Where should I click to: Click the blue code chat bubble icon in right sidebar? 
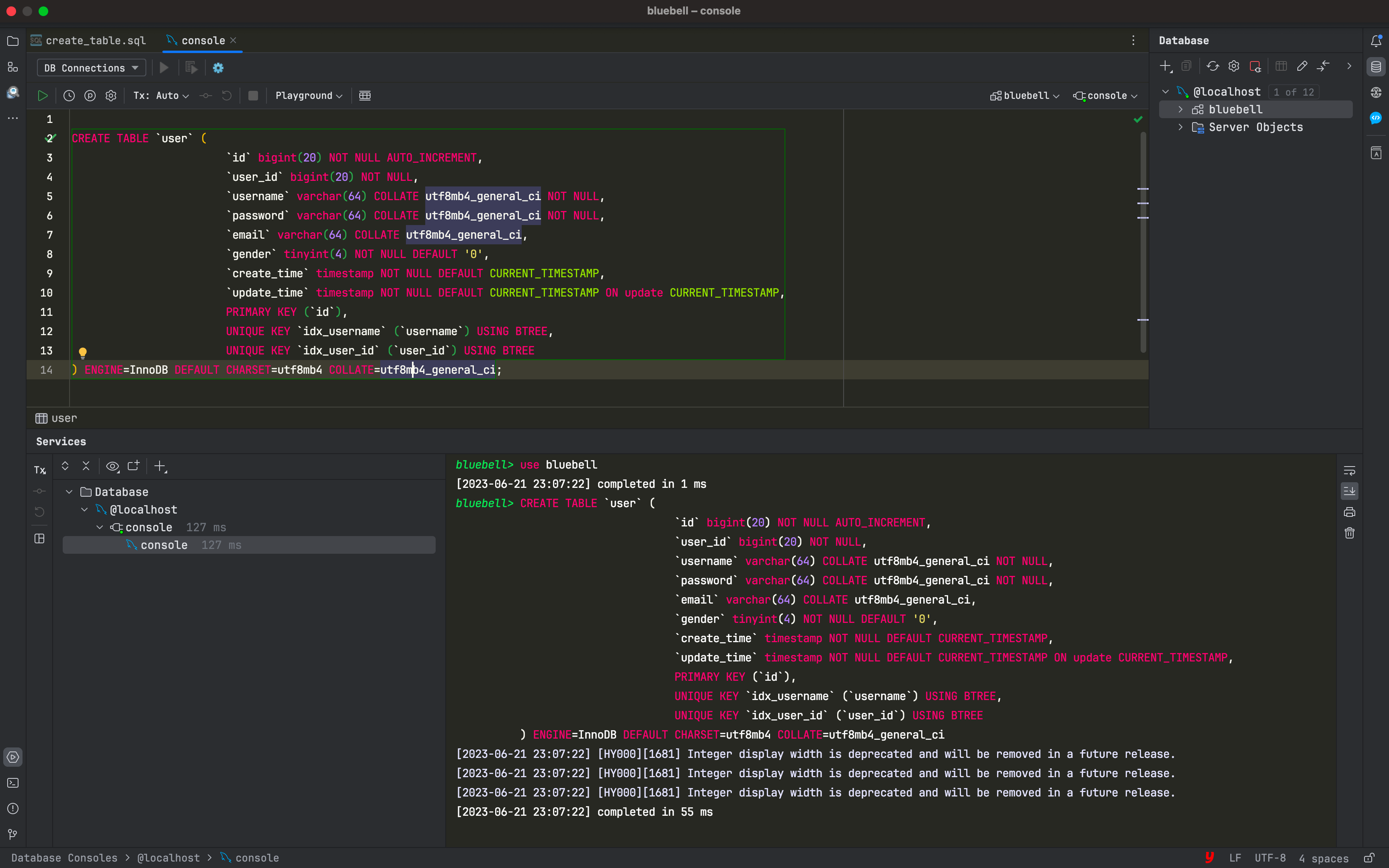1376,118
